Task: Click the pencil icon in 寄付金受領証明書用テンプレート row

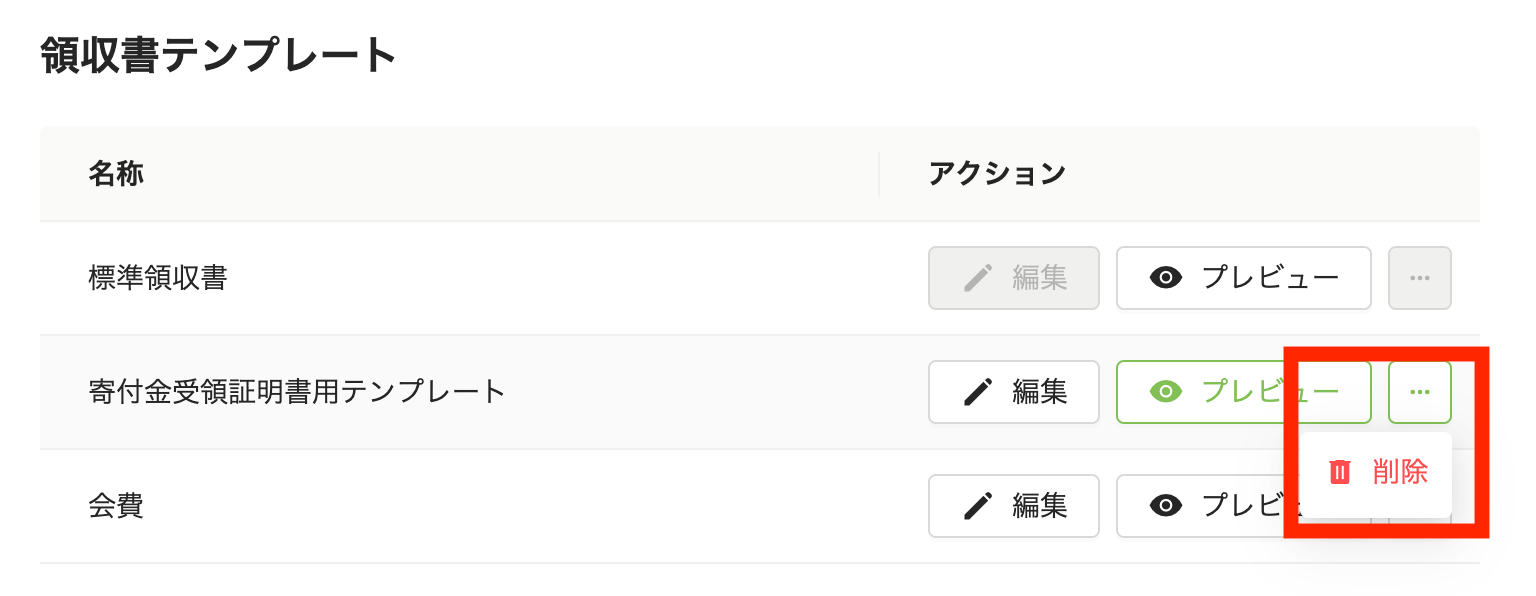Action: (x=977, y=392)
